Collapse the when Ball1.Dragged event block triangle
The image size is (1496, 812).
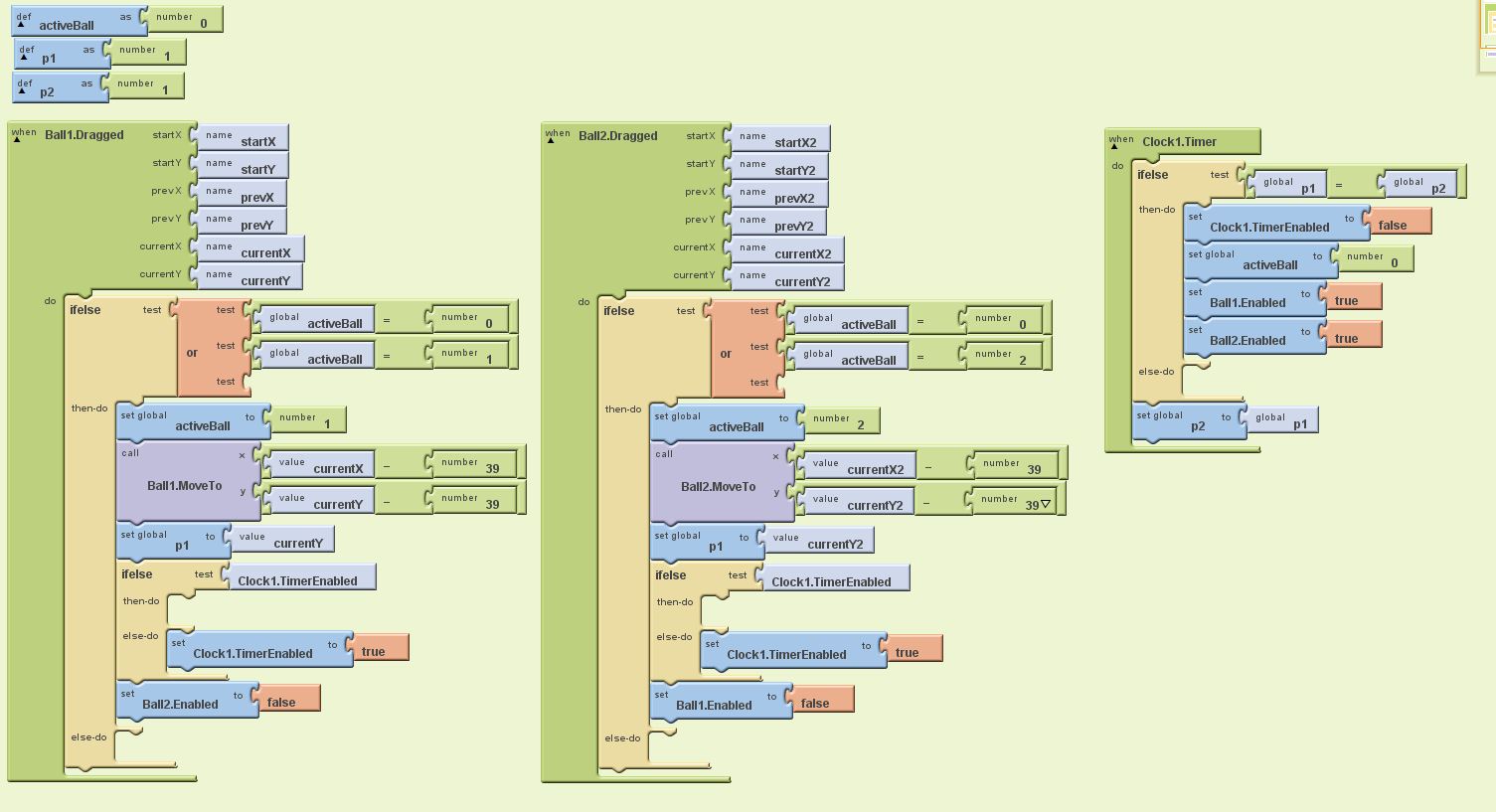coord(17,139)
